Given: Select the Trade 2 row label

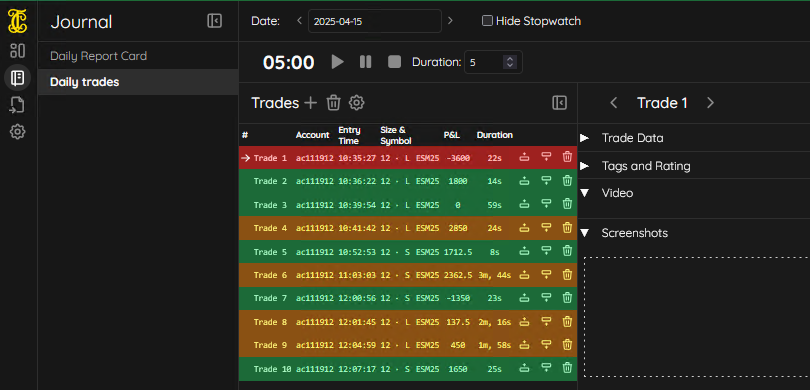Looking at the screenshot, I should click(x=270, y=181).
